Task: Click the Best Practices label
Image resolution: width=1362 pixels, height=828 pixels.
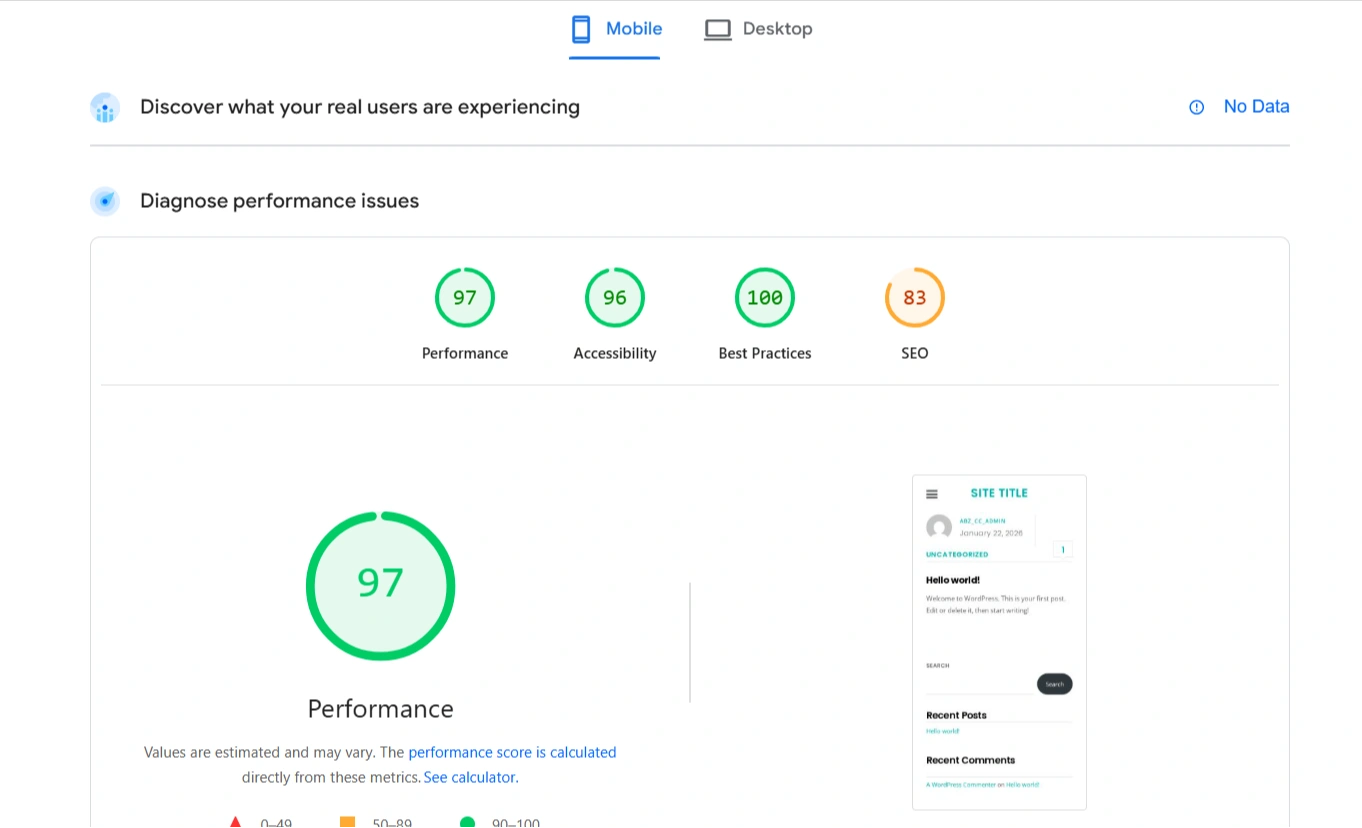Action: [765, 353]
